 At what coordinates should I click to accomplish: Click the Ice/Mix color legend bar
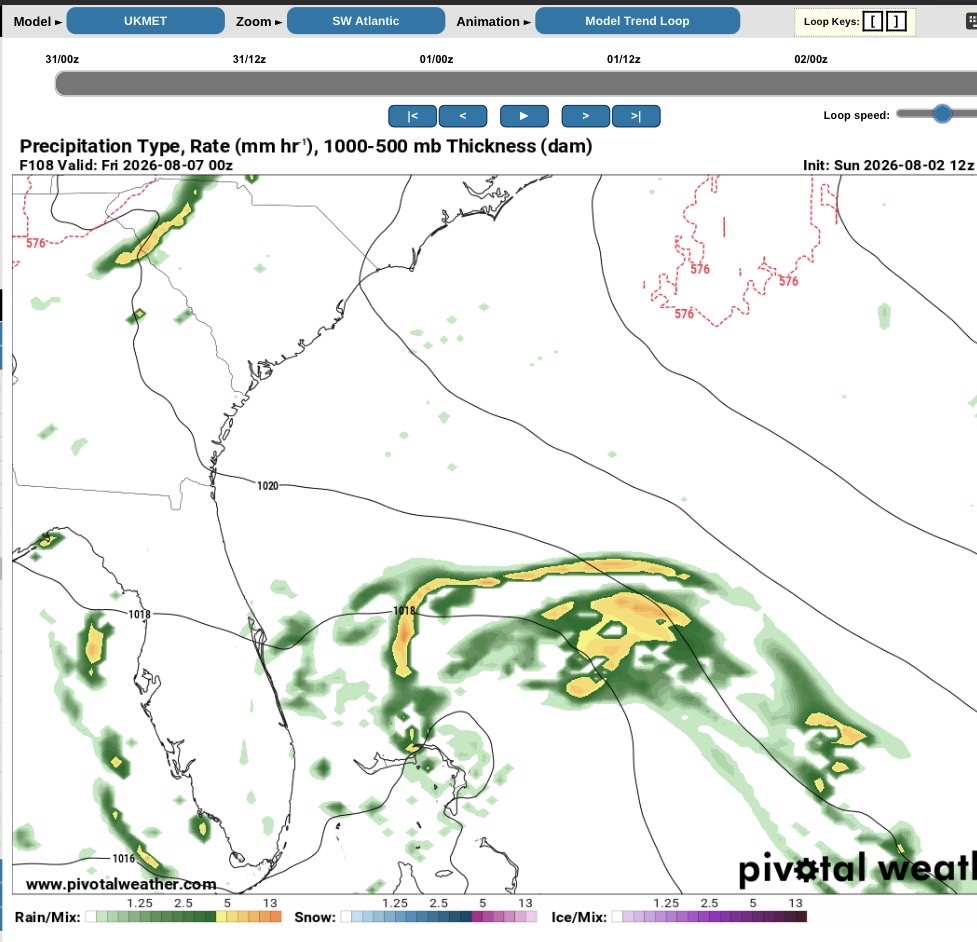coord(709,916)
